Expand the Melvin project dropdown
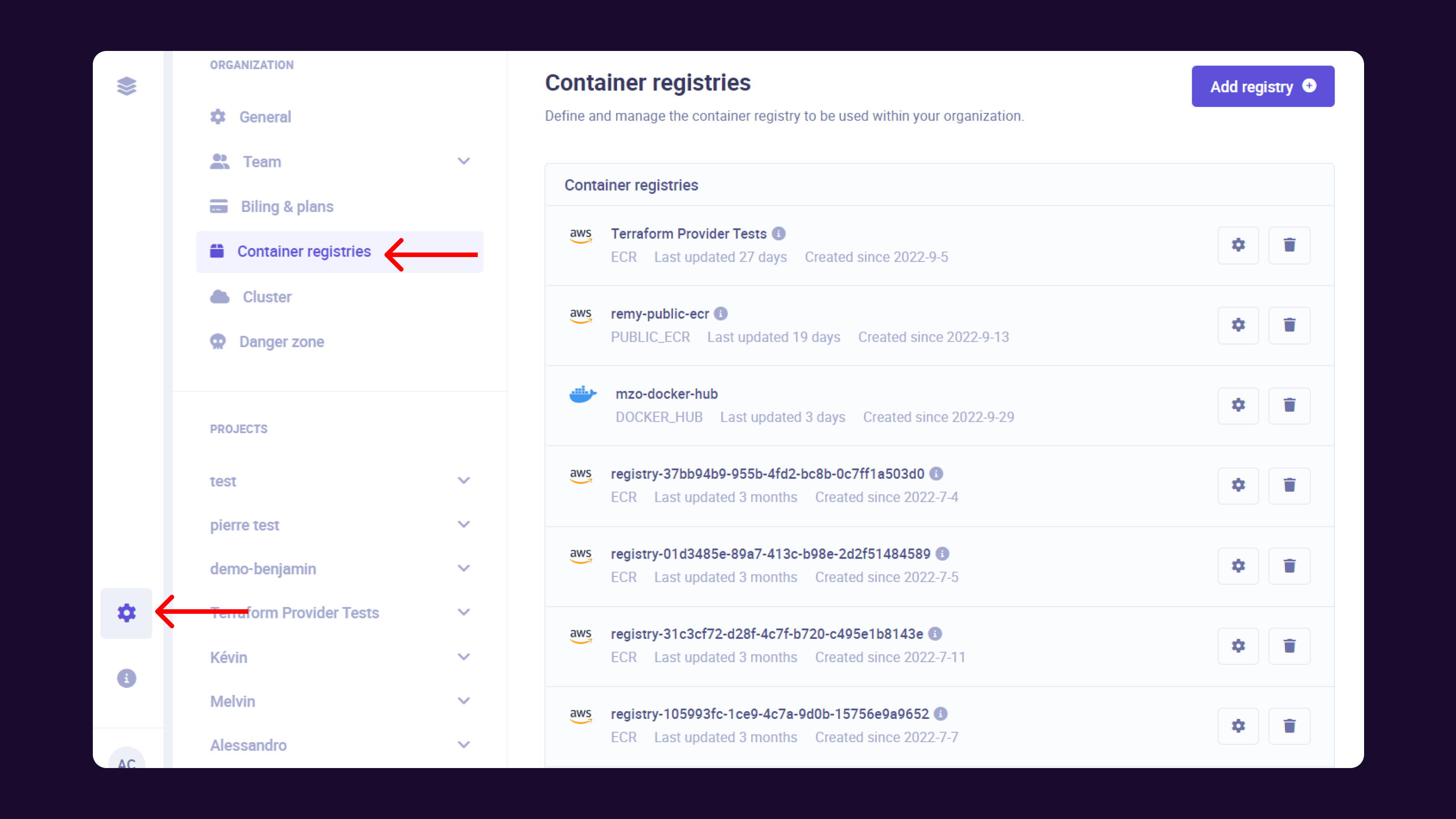The height and width of the screenshot is (819, 1456). tap(463, 700)
